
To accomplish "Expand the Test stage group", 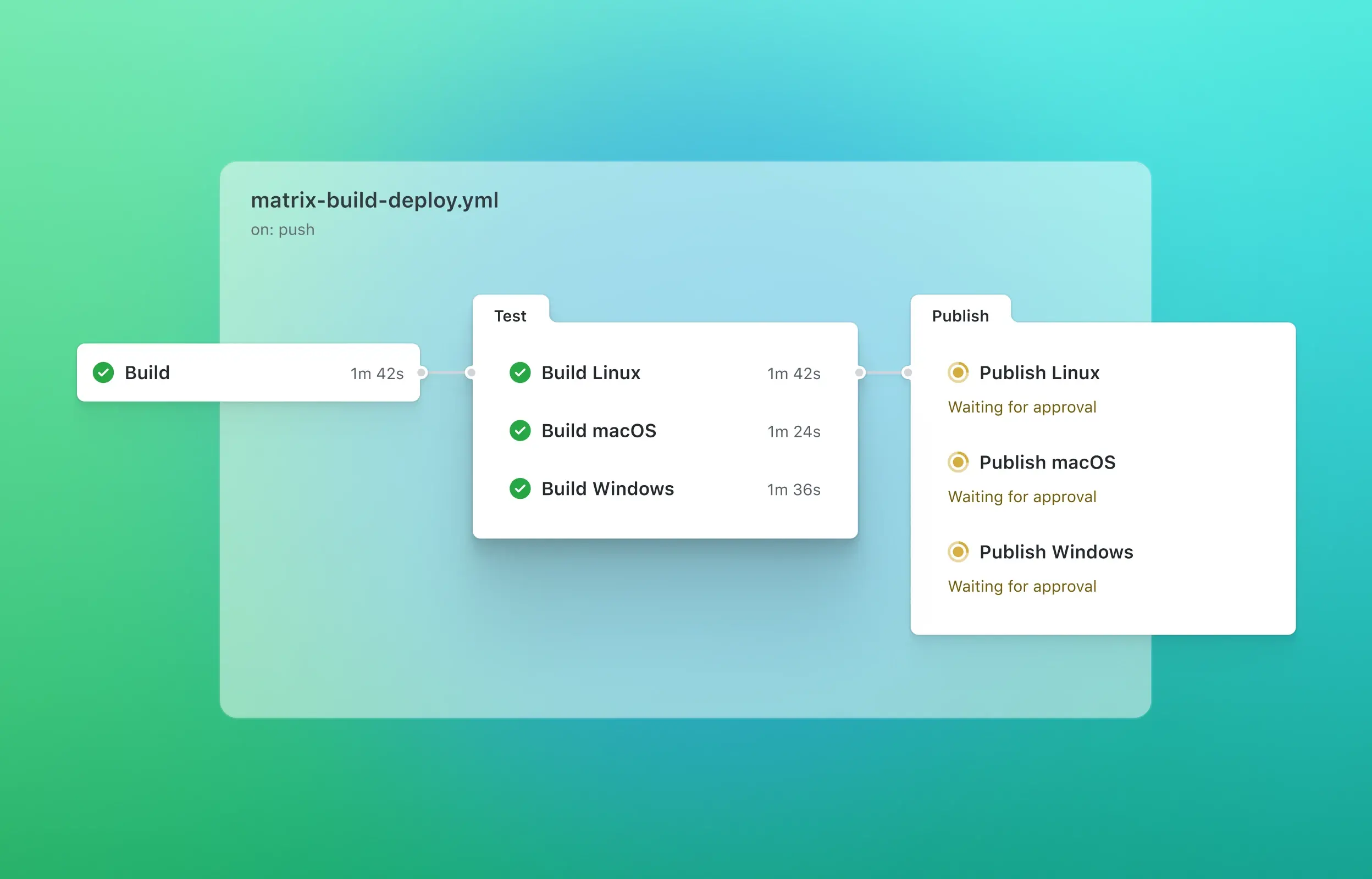I will coord(510,315).
